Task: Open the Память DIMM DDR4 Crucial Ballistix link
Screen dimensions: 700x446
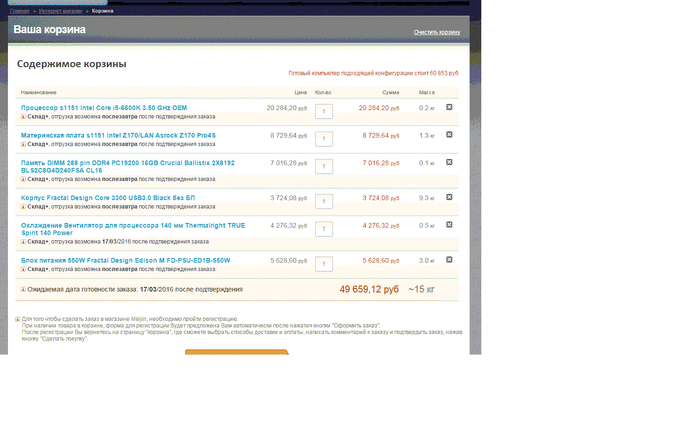Action: pyautogui.click(x=128, y=167)
